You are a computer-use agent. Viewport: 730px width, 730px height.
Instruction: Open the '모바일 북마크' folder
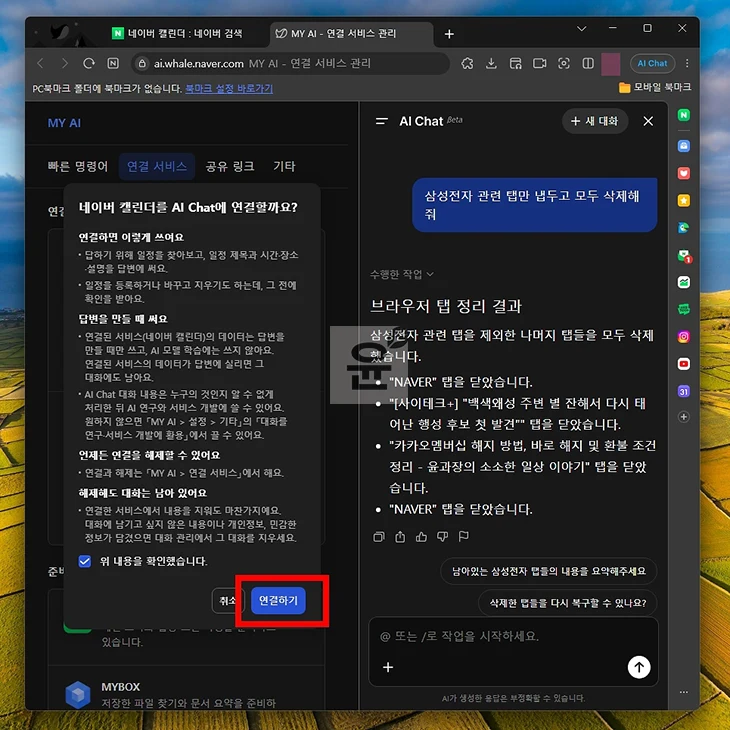655,87
